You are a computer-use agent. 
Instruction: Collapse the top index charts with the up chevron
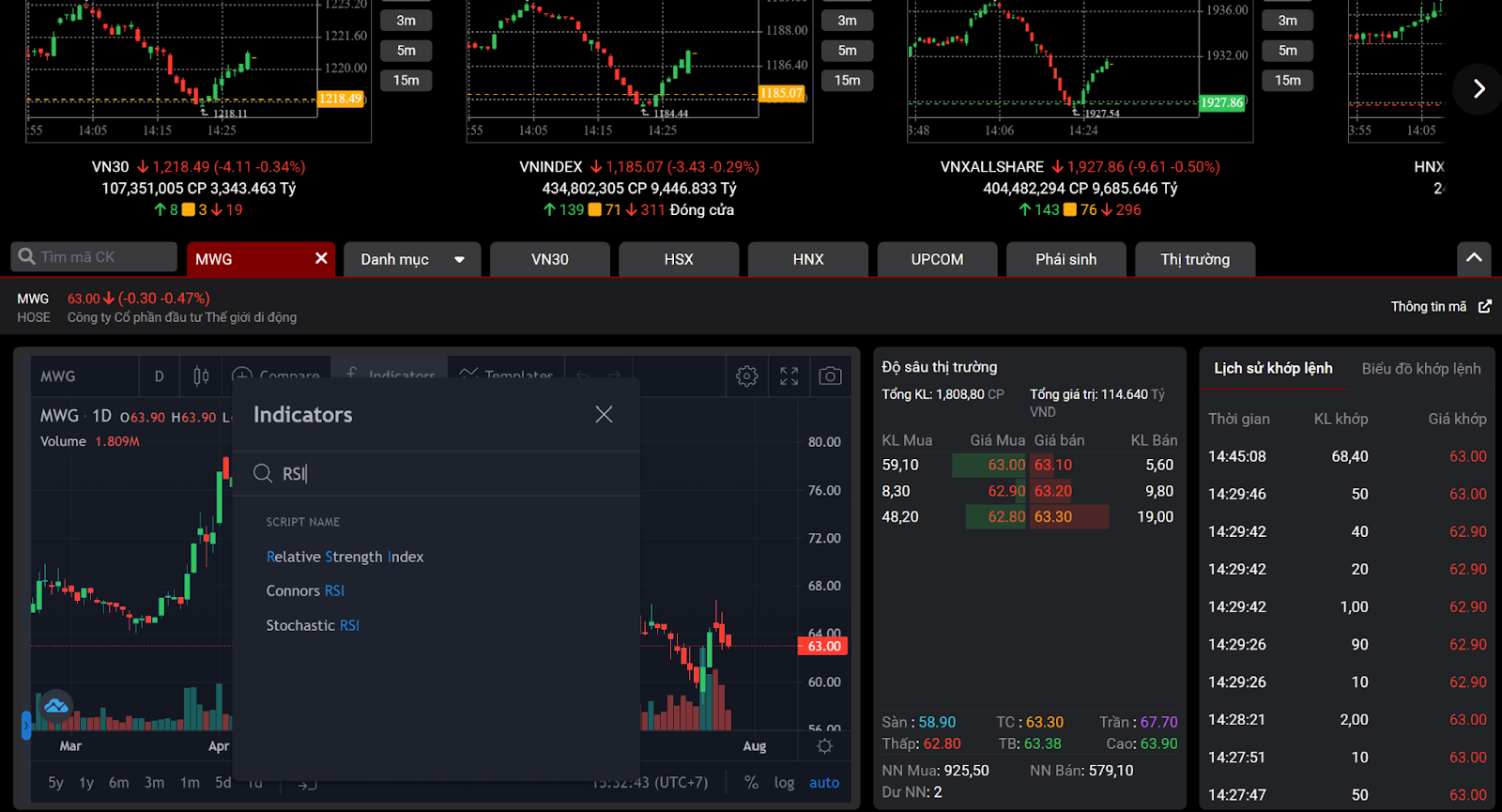coord(1475,257)
